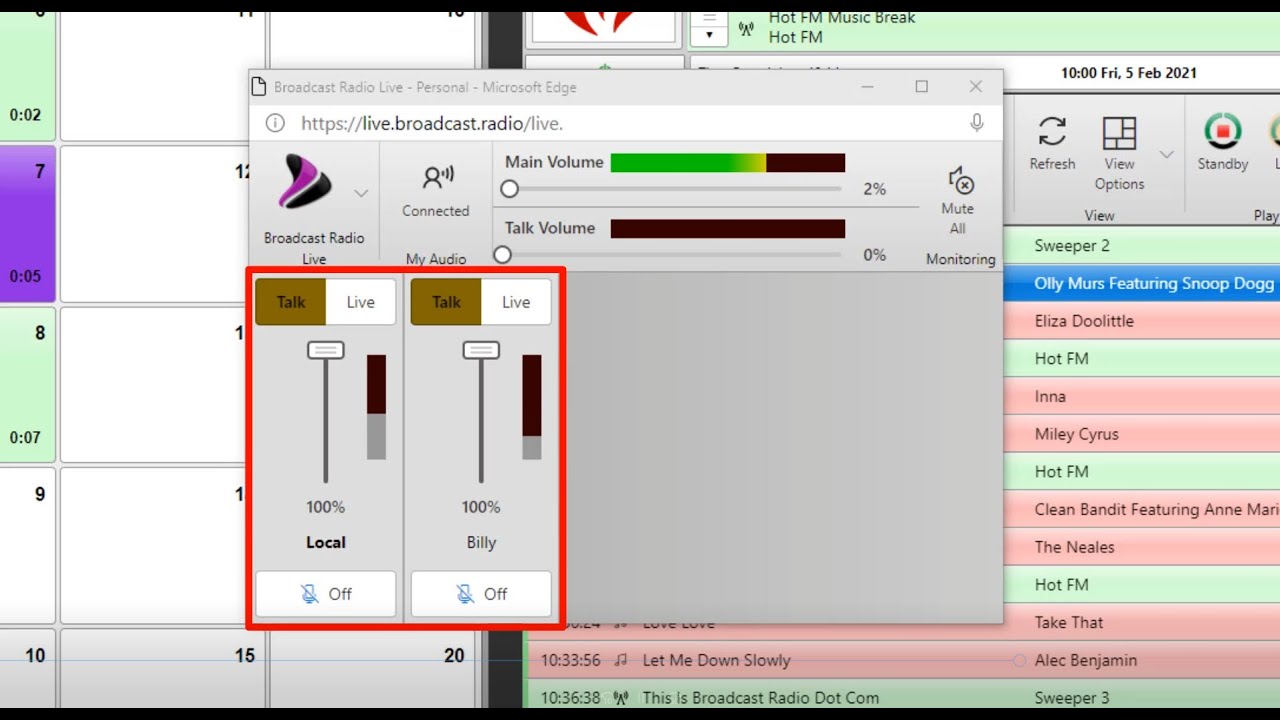
Task: Click Local channel name label
Action: click(x=326, y=543)
